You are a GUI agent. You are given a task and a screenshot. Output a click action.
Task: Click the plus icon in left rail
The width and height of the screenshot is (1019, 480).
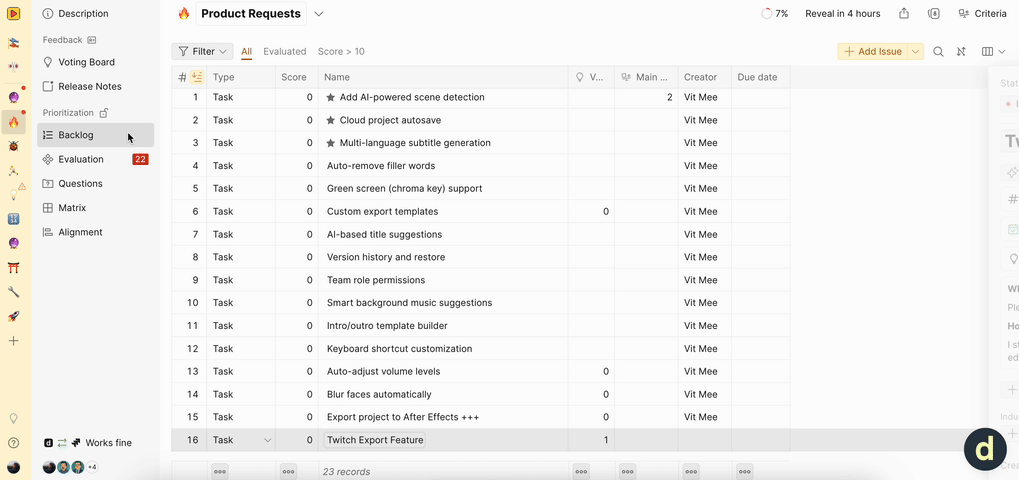(x=14, y=341)
